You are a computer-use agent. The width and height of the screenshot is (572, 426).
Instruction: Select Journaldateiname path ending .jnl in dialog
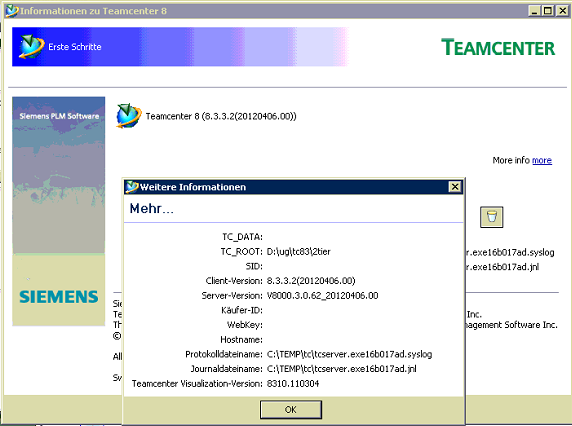[341, 369]
